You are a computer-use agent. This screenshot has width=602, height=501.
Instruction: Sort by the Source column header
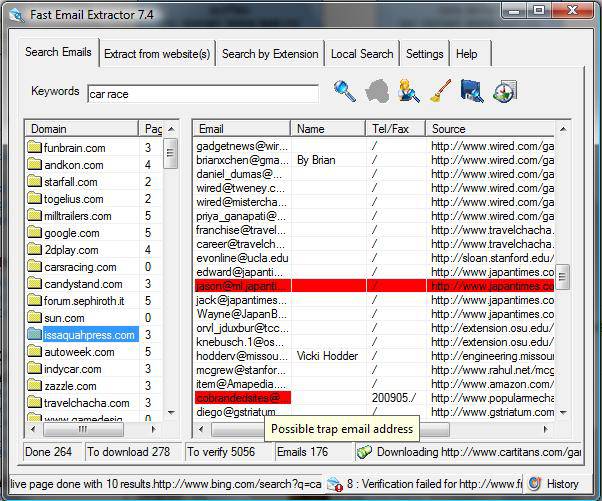[x=490, y=129]
